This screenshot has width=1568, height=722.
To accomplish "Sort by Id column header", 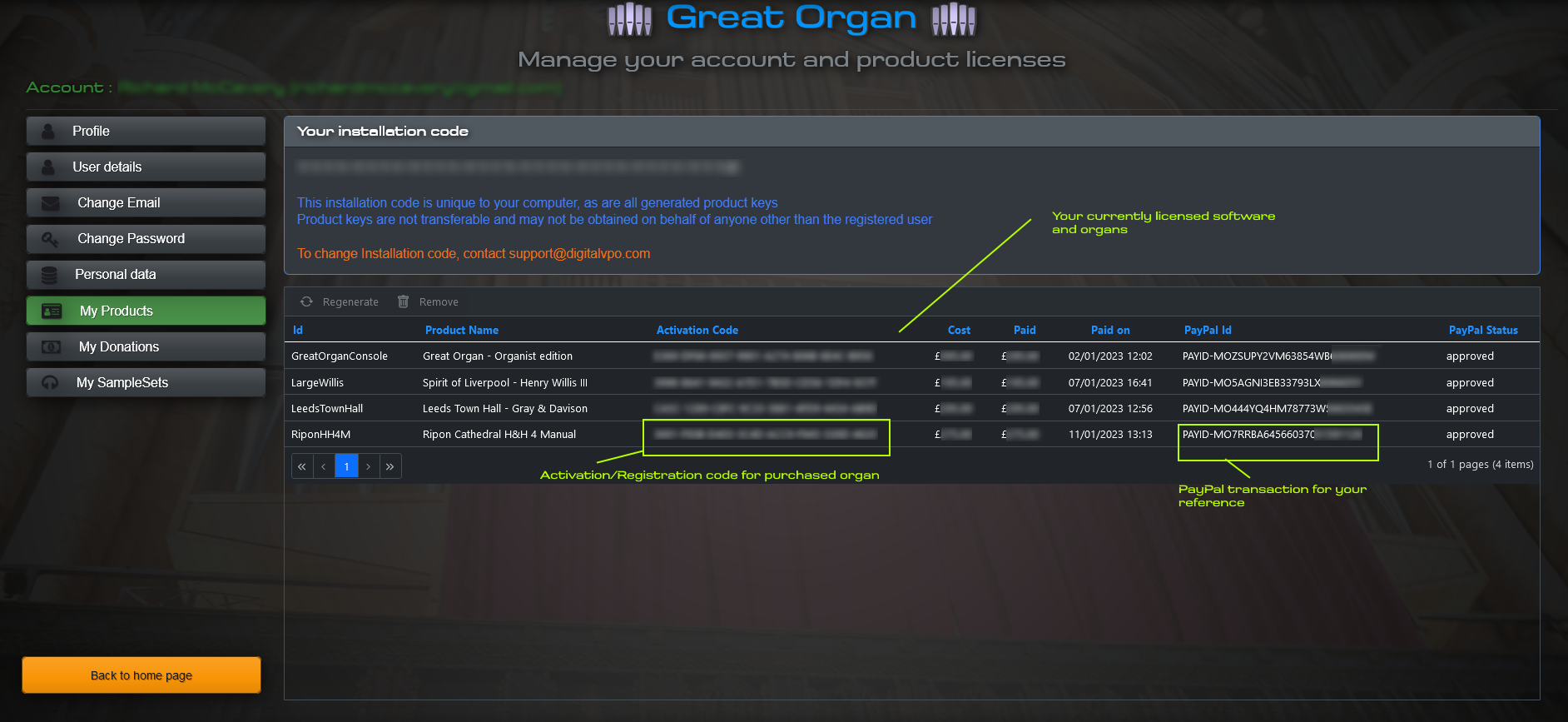I will tap(298, 330).
